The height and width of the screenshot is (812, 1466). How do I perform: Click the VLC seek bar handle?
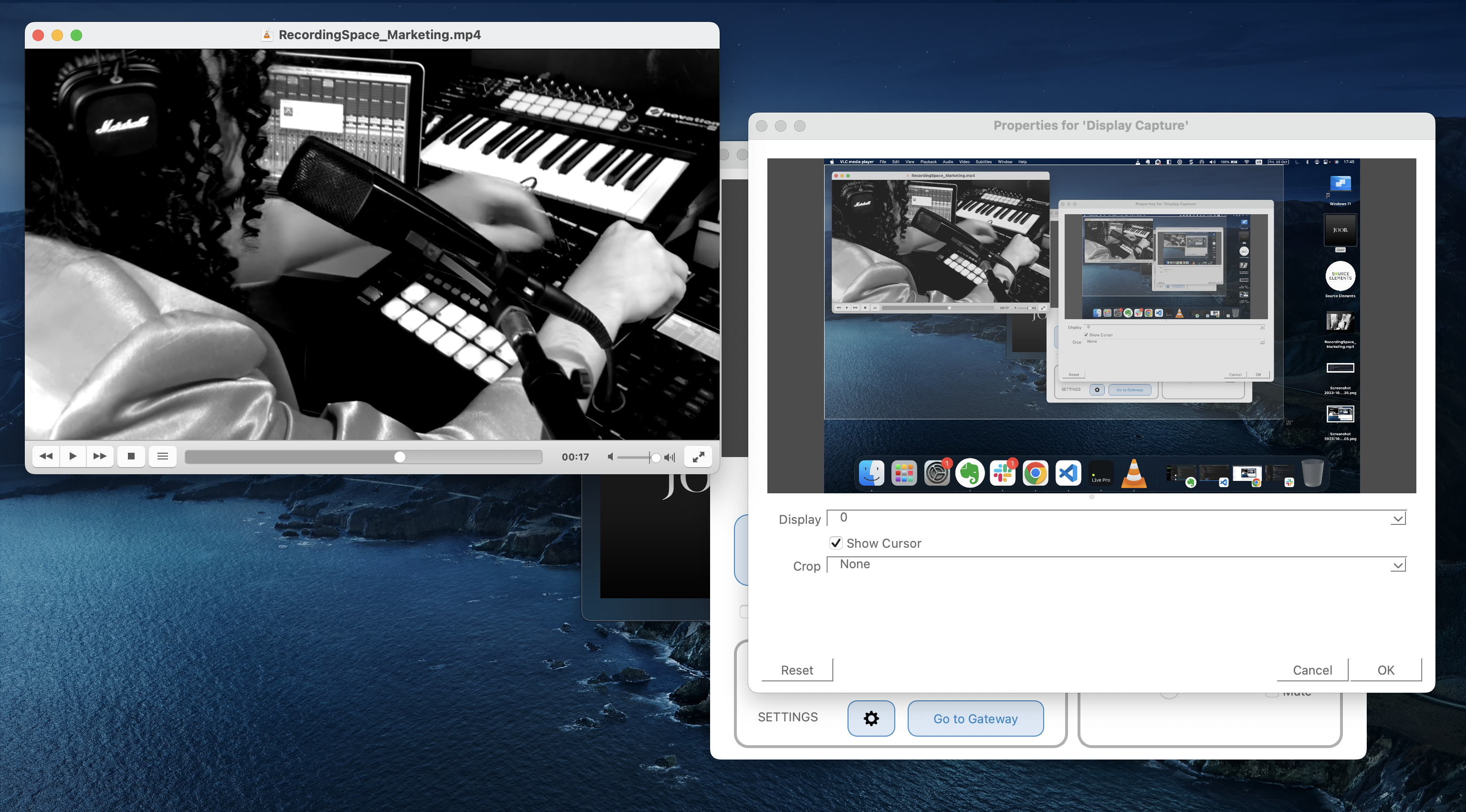click(x=400, y=457)
